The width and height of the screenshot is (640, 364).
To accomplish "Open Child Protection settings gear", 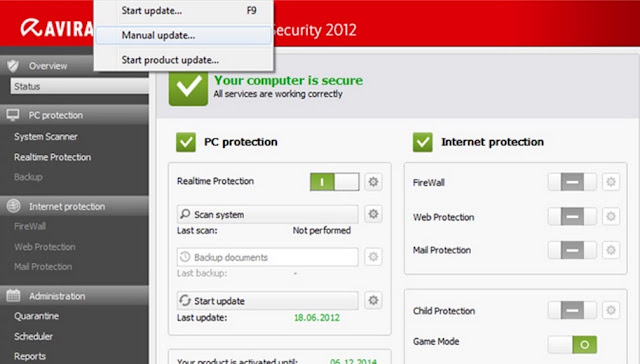I will [x=611, y=311].
